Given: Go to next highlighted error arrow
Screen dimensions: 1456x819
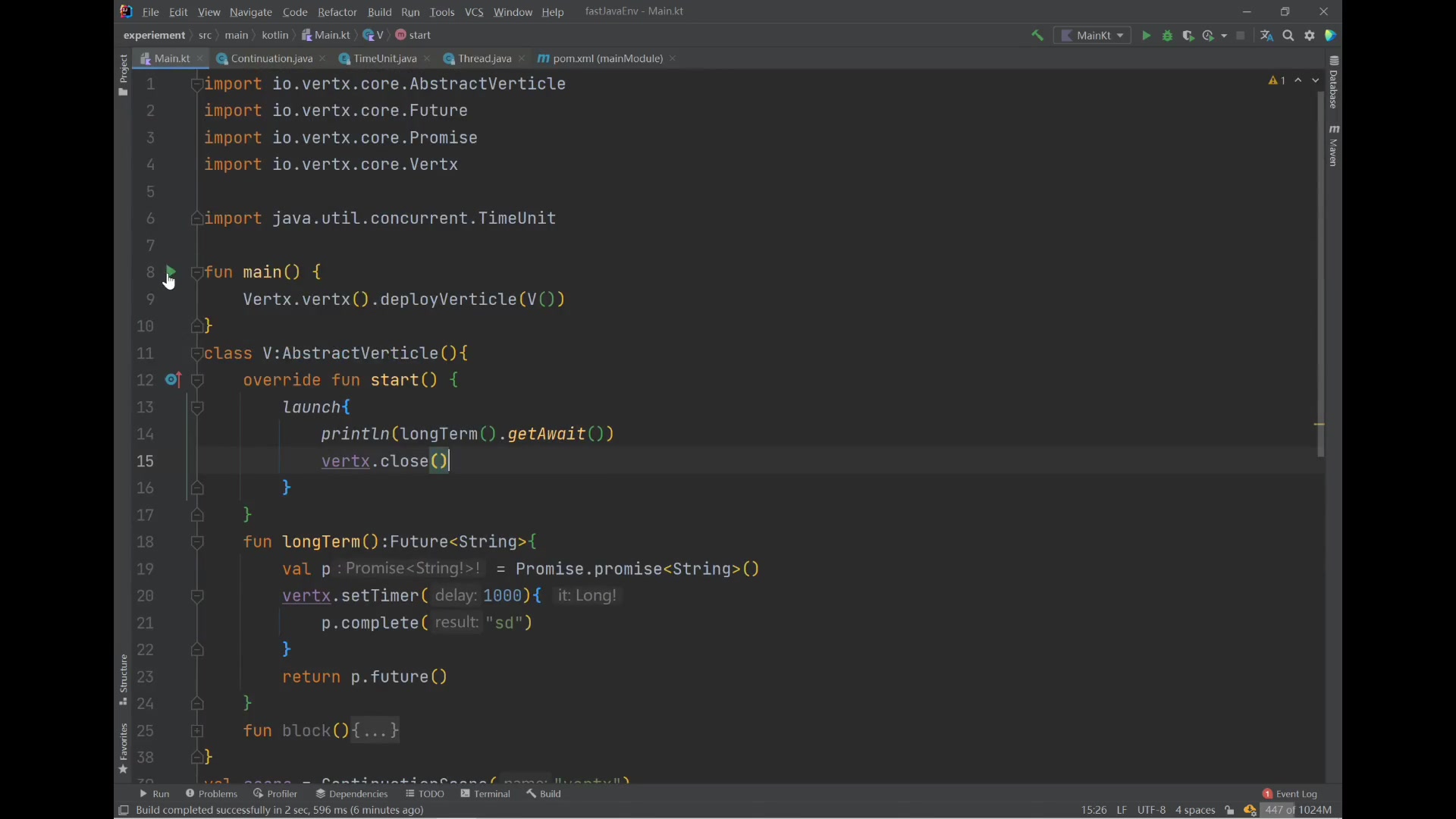Looking at the screenshot, I should click(1316, 80).
